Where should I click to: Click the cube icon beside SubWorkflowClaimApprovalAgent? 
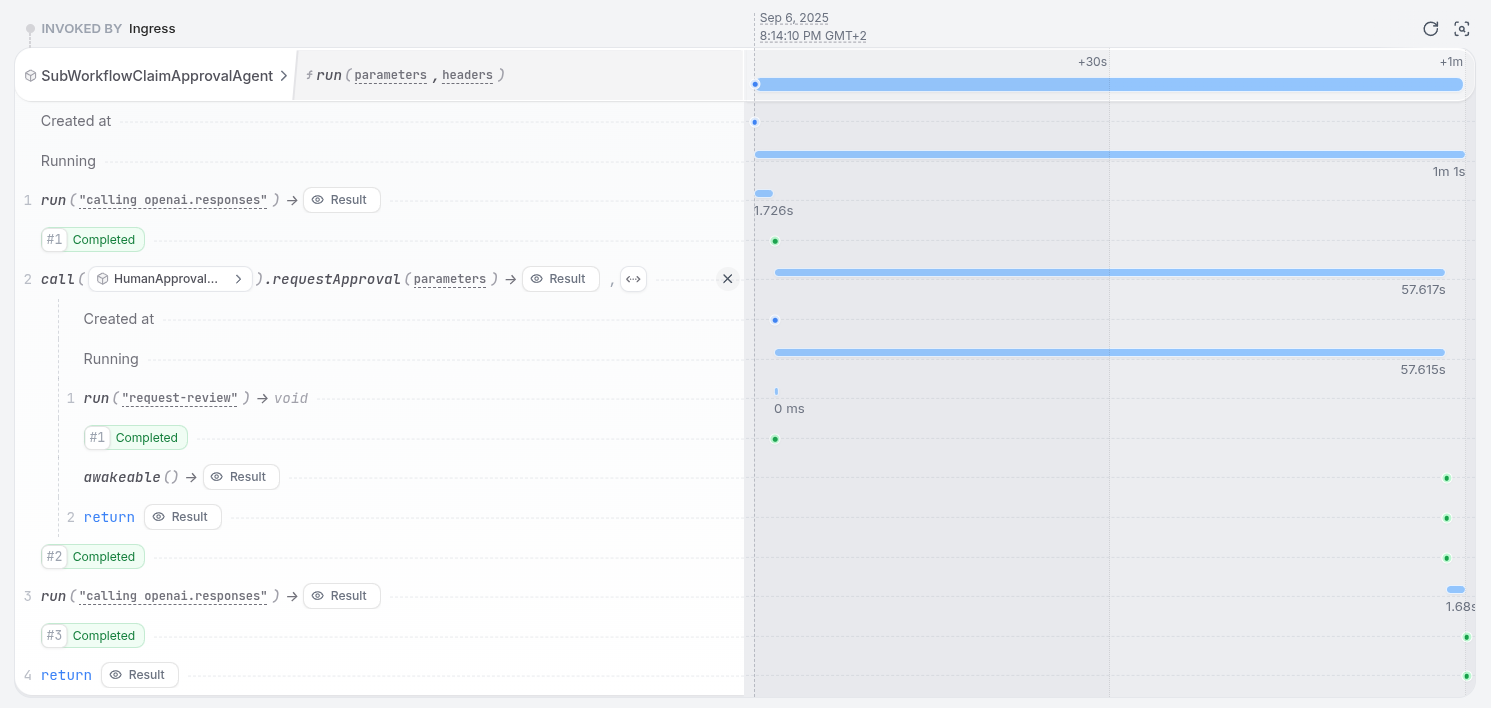pos(31,75)
